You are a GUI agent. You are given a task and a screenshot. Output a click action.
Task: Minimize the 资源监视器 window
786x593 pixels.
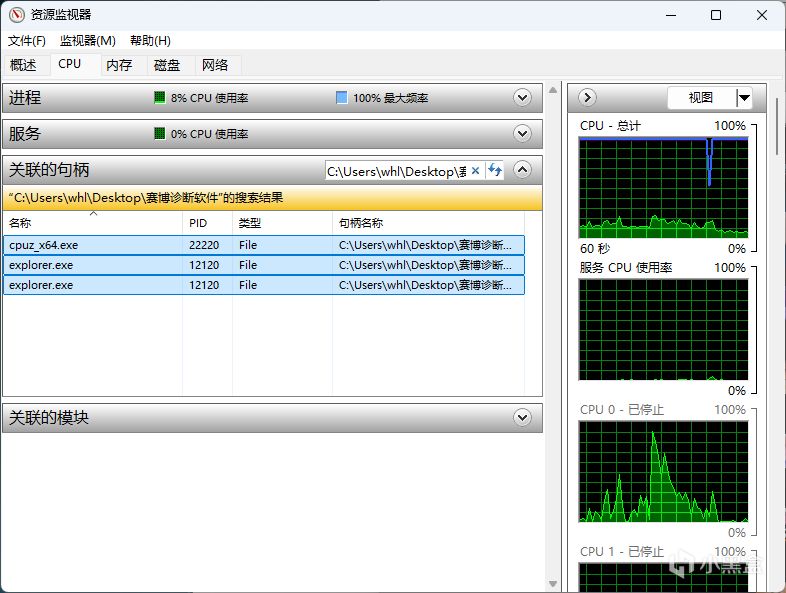(x=671, y=15)
